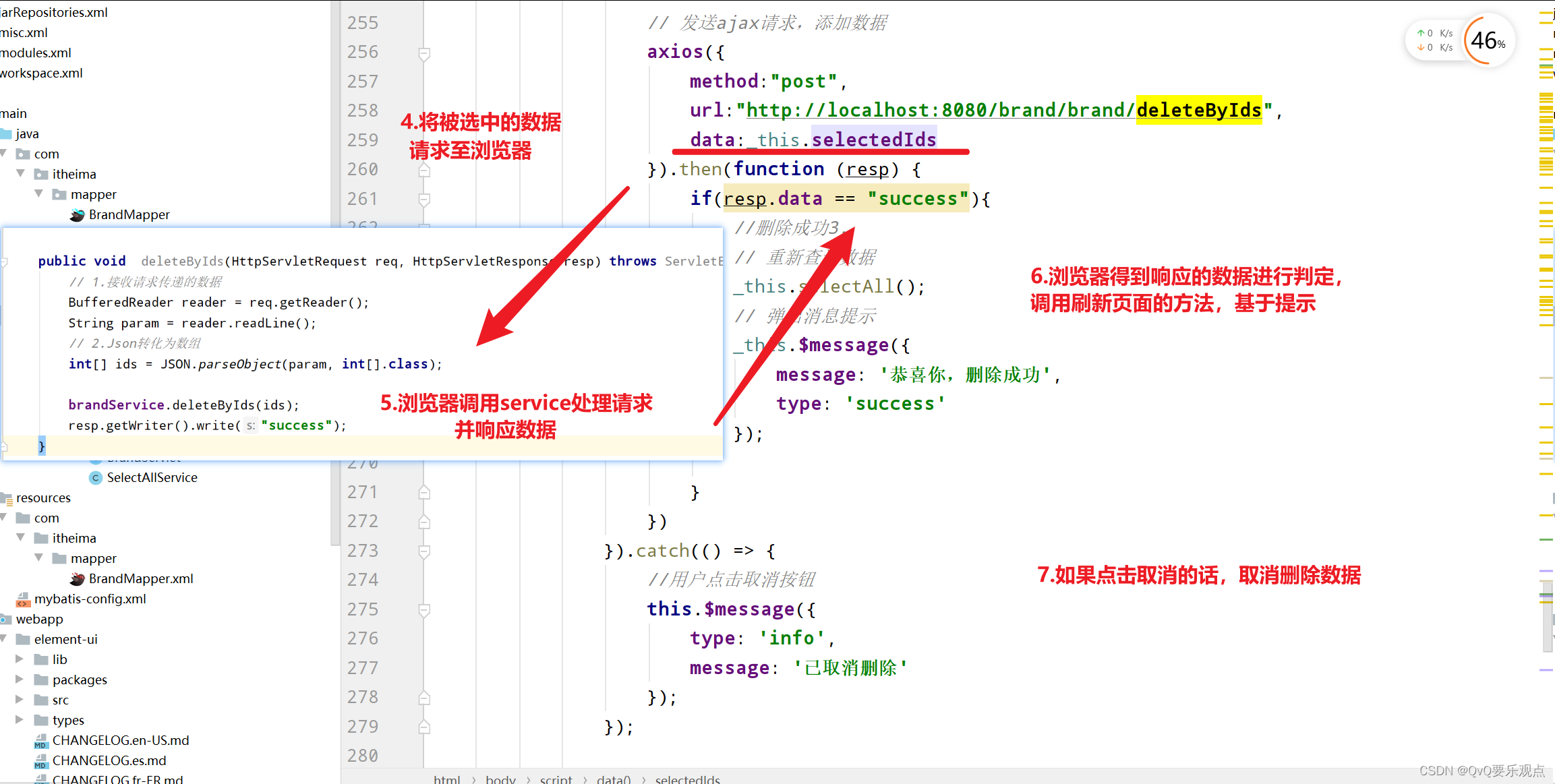Select body in the breadcrumb bar
1555x784 pixels.
(500, 779)
